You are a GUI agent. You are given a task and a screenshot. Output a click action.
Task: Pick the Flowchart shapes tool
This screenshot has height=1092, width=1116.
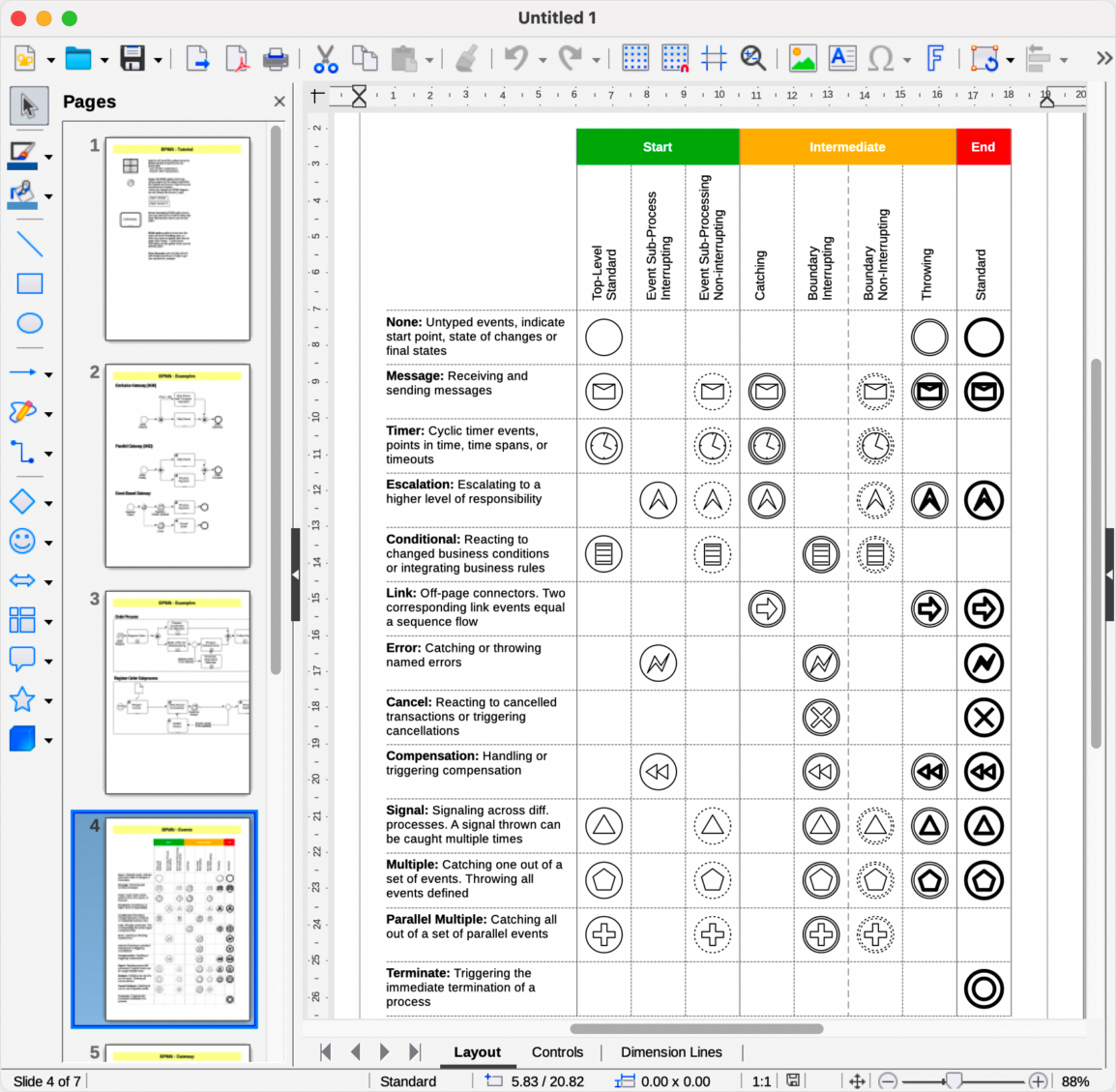pyautogui.click(x=22, y=620)
